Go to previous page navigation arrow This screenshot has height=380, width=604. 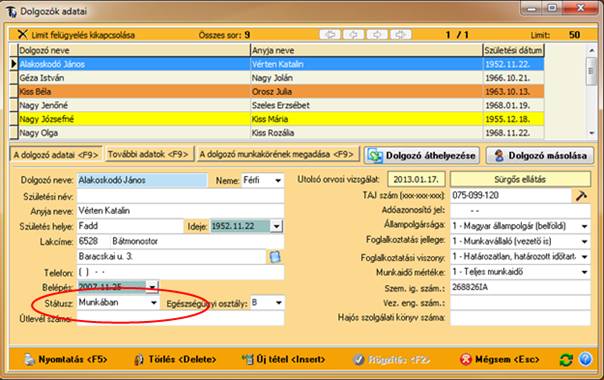[x=353, y=35]
